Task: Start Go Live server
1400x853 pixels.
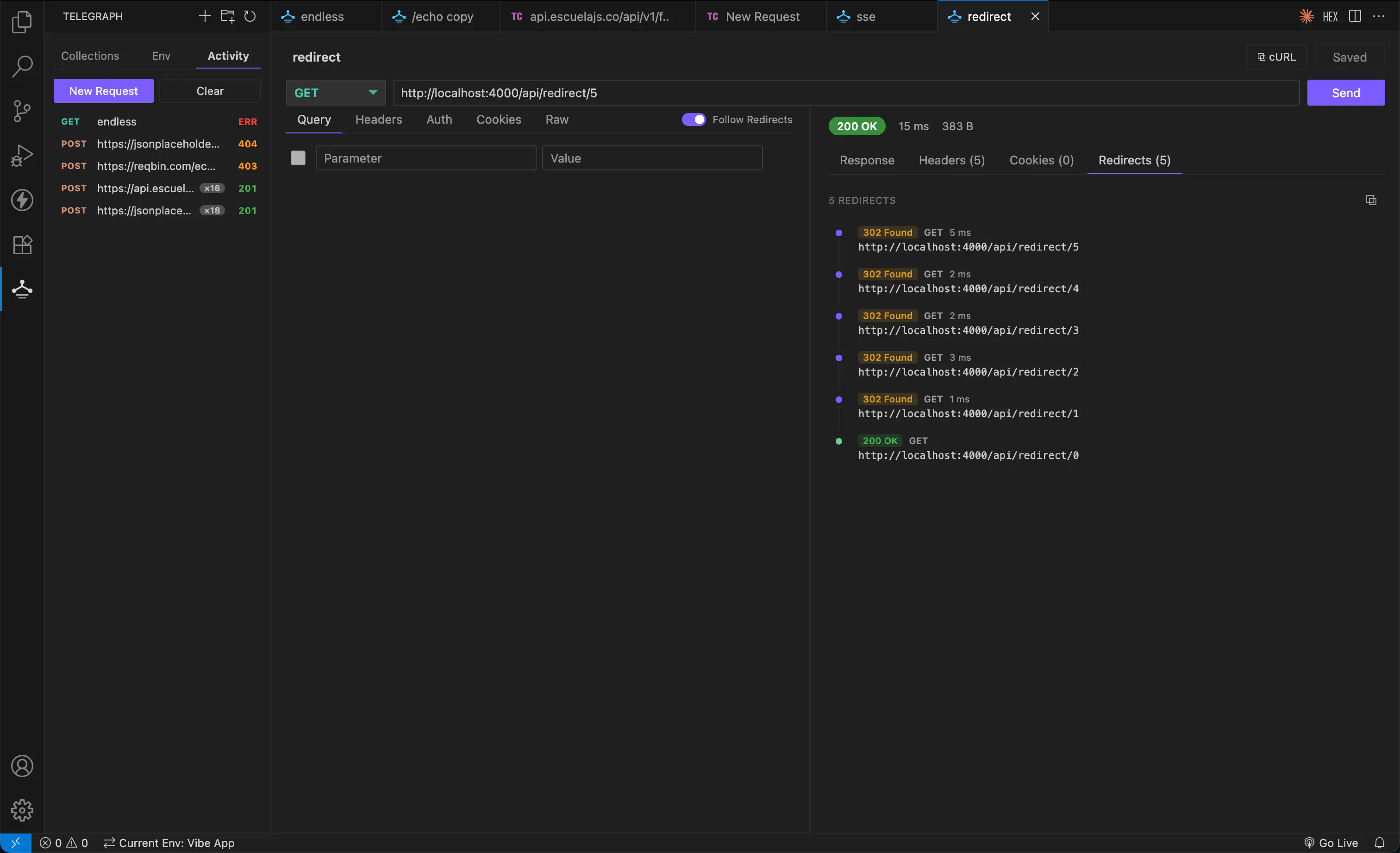Action: coord(1331,843)
